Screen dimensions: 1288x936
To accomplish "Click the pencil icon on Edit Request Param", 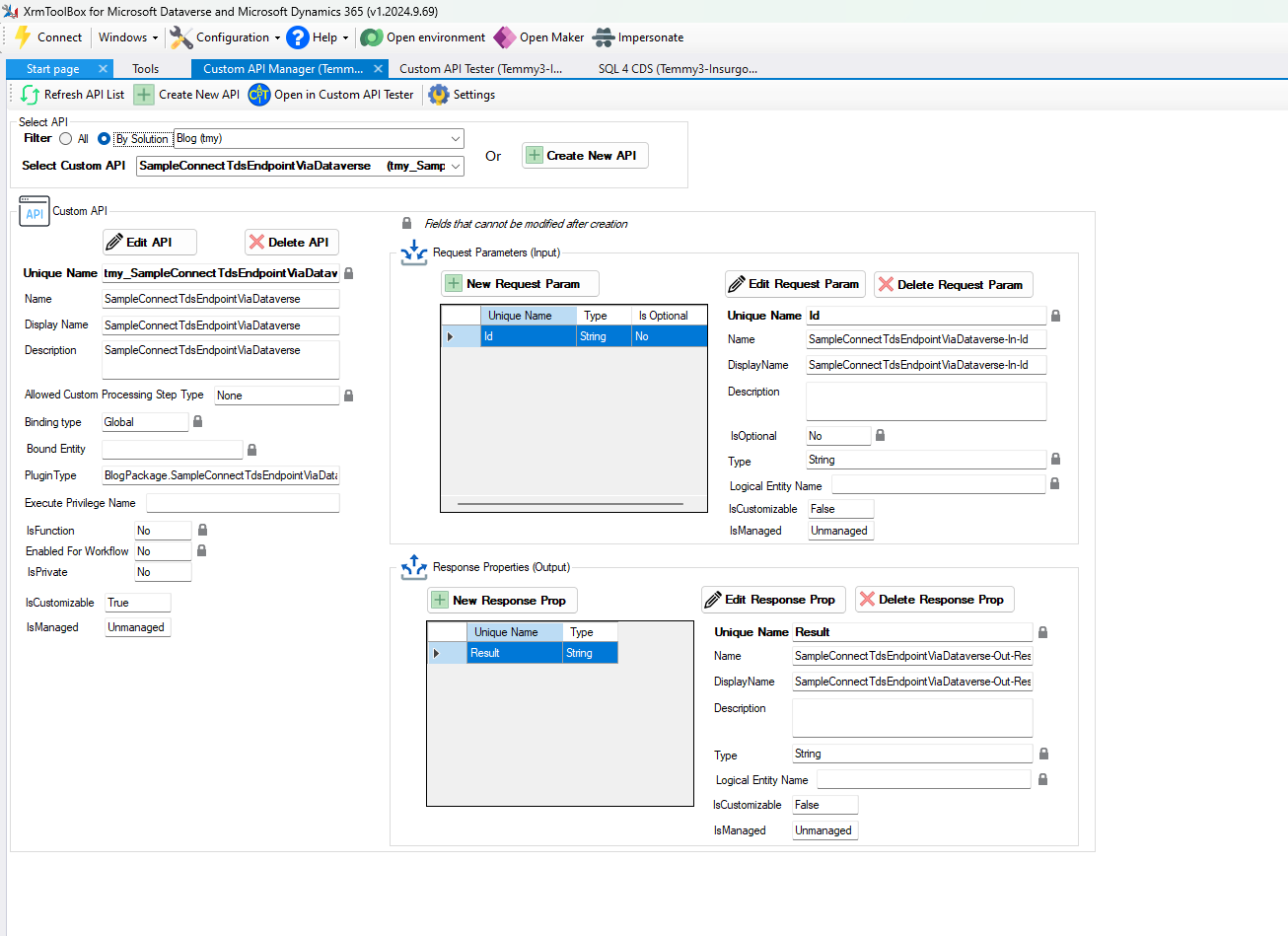I will tap(737, 284).
